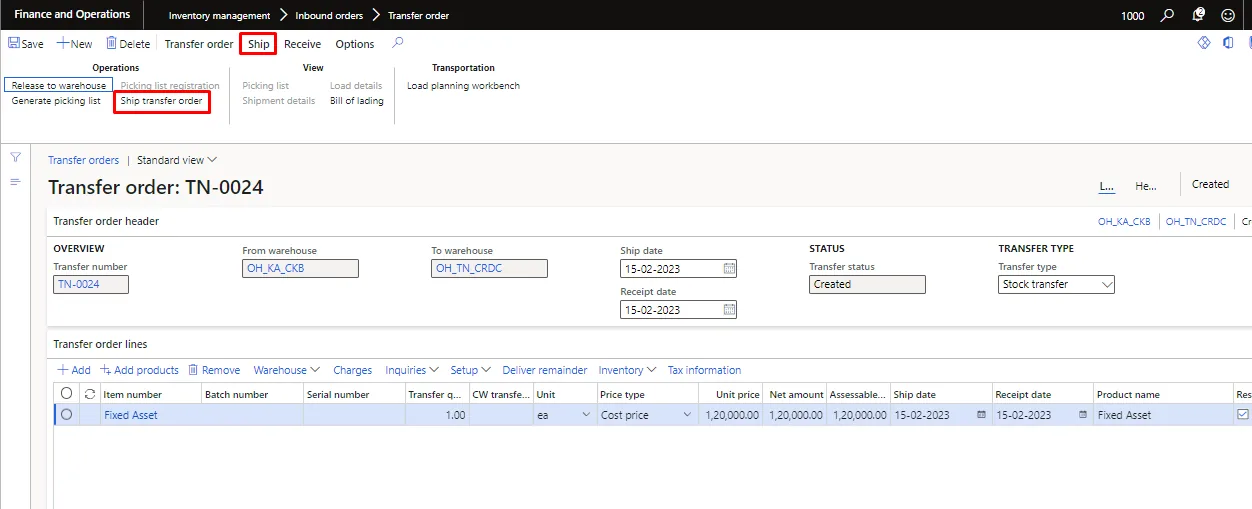The width and height of the screenshot is (1252, 509).
Task: Toggle the checkbox in Fixed Asset row
Action: click(1243, 414)
